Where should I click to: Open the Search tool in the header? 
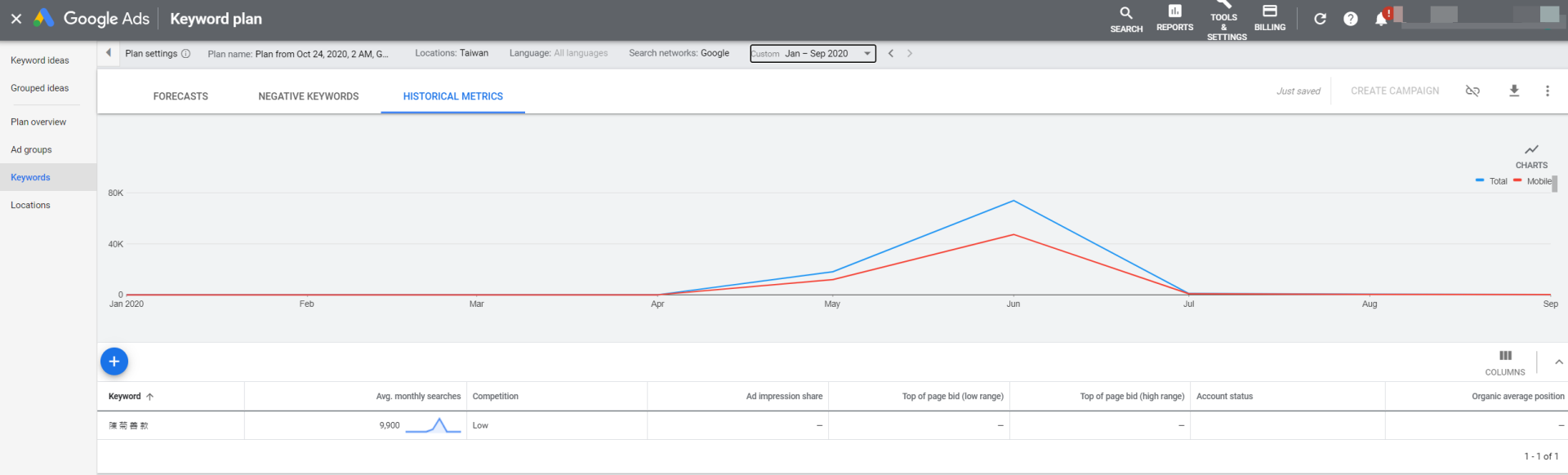[x=1126, y=19]
